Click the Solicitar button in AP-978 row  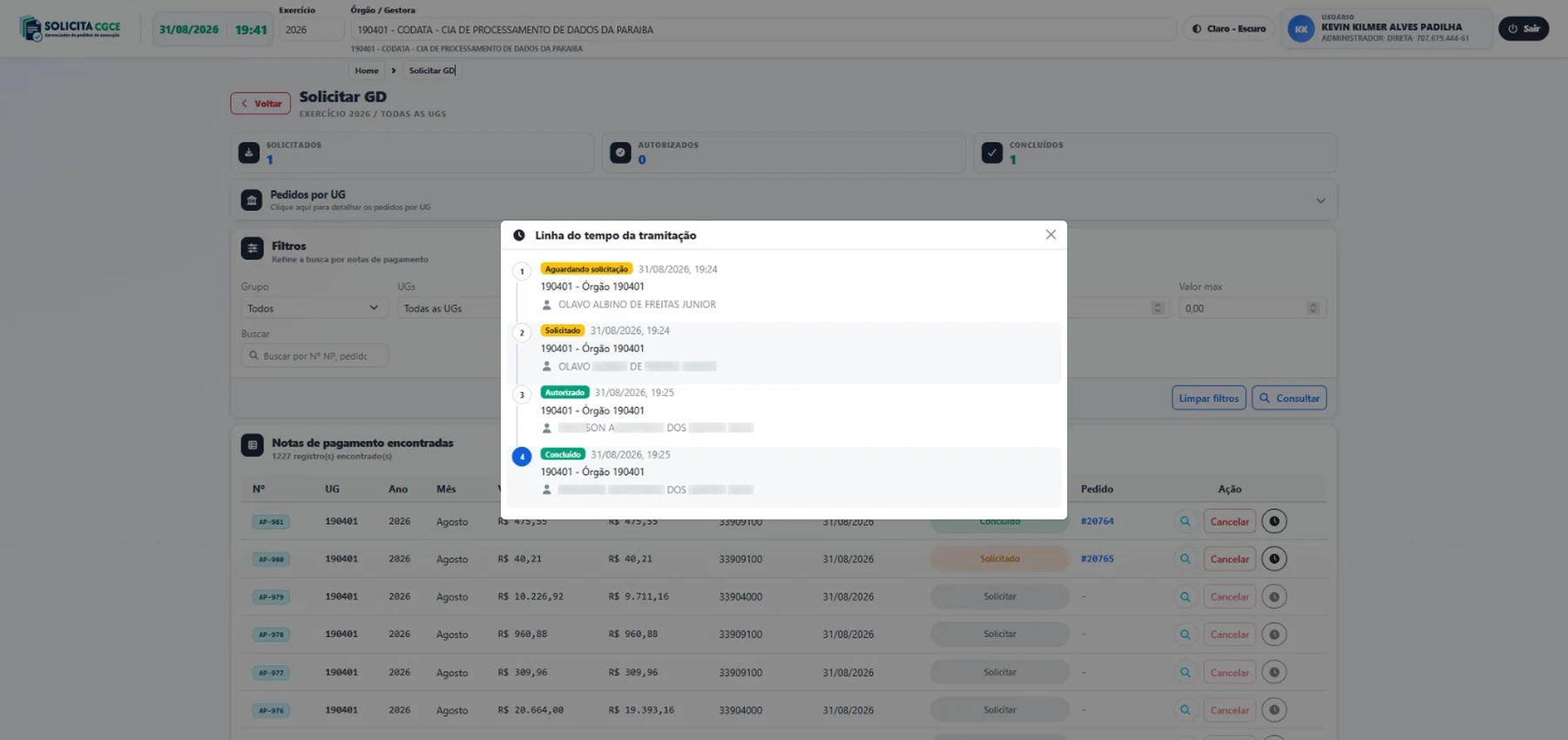click(999, 635)
